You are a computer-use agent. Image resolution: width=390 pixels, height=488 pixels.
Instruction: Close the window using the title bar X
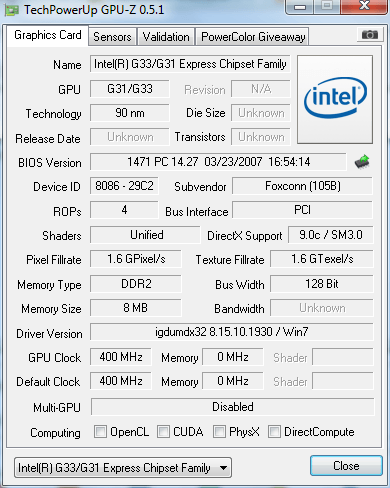click(x=364, y=6)
